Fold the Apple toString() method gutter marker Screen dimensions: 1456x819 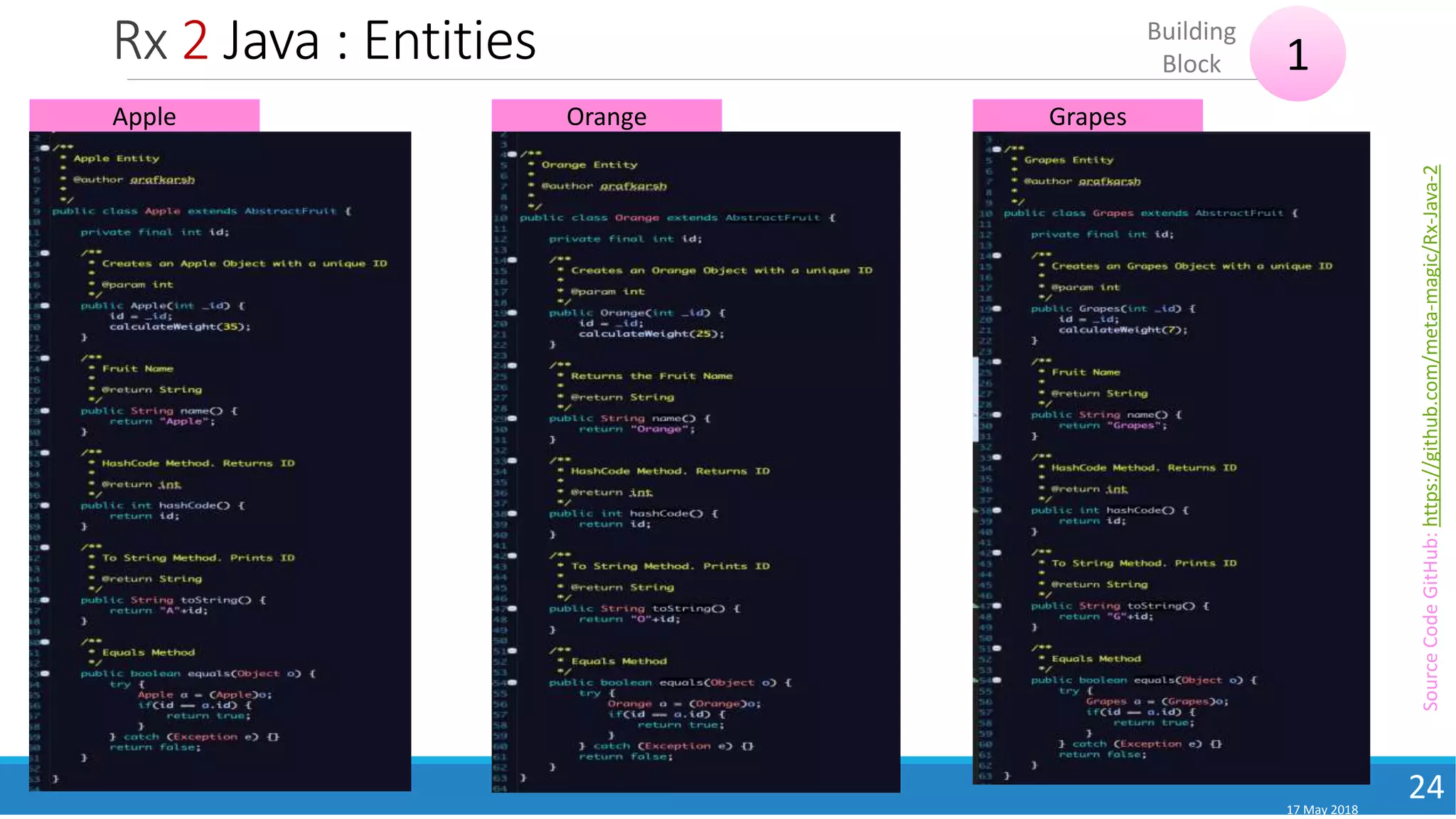pyautogui.click(x=45, y=600)
